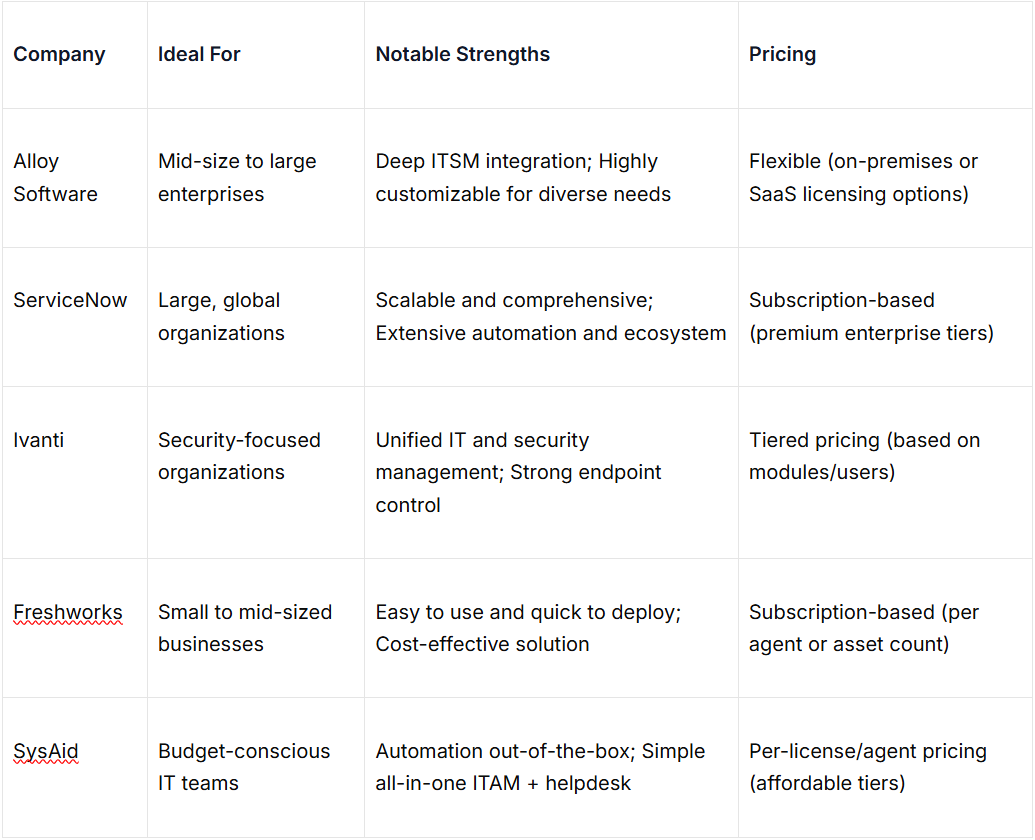This screenshot has width=1035, height=840.
Task: Select the "Security-focused organizations" cell
Action: coord(239,456)
